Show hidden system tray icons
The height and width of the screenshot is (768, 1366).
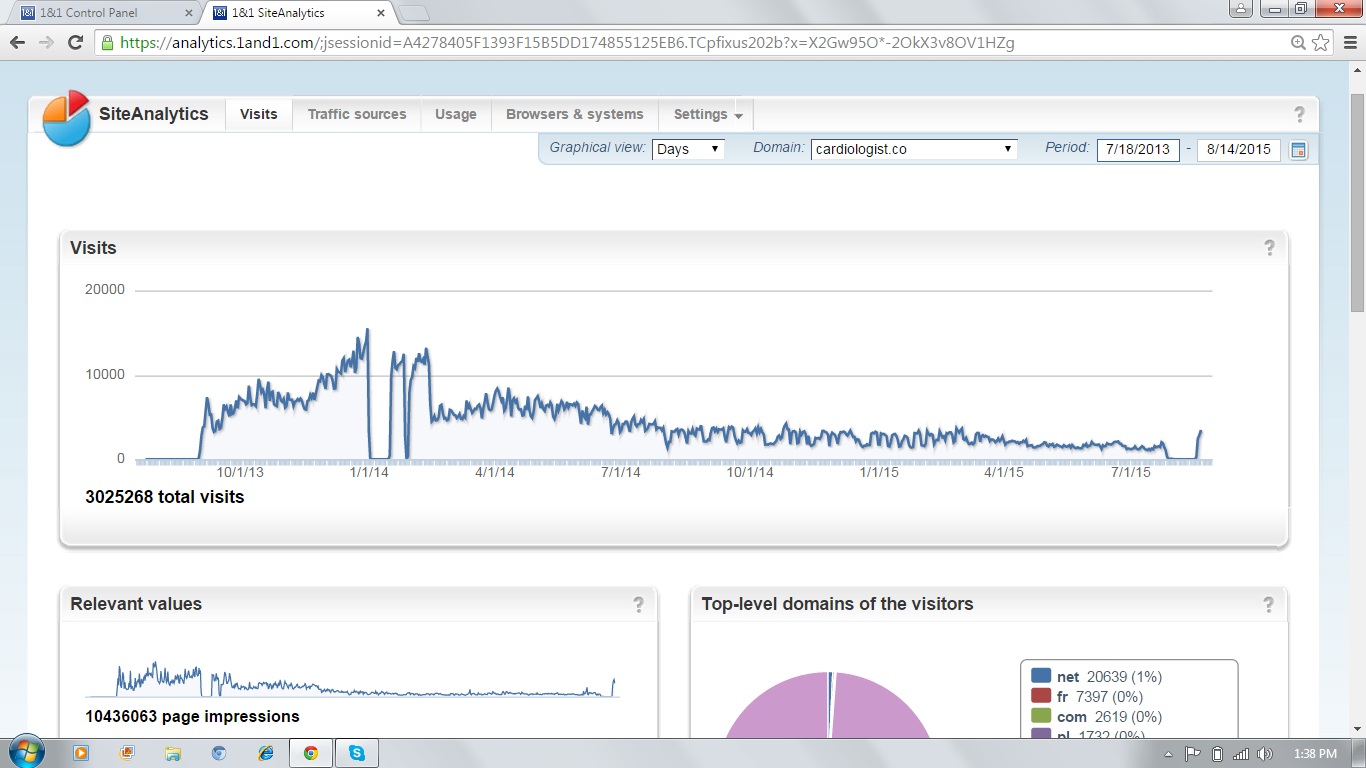1169,754
